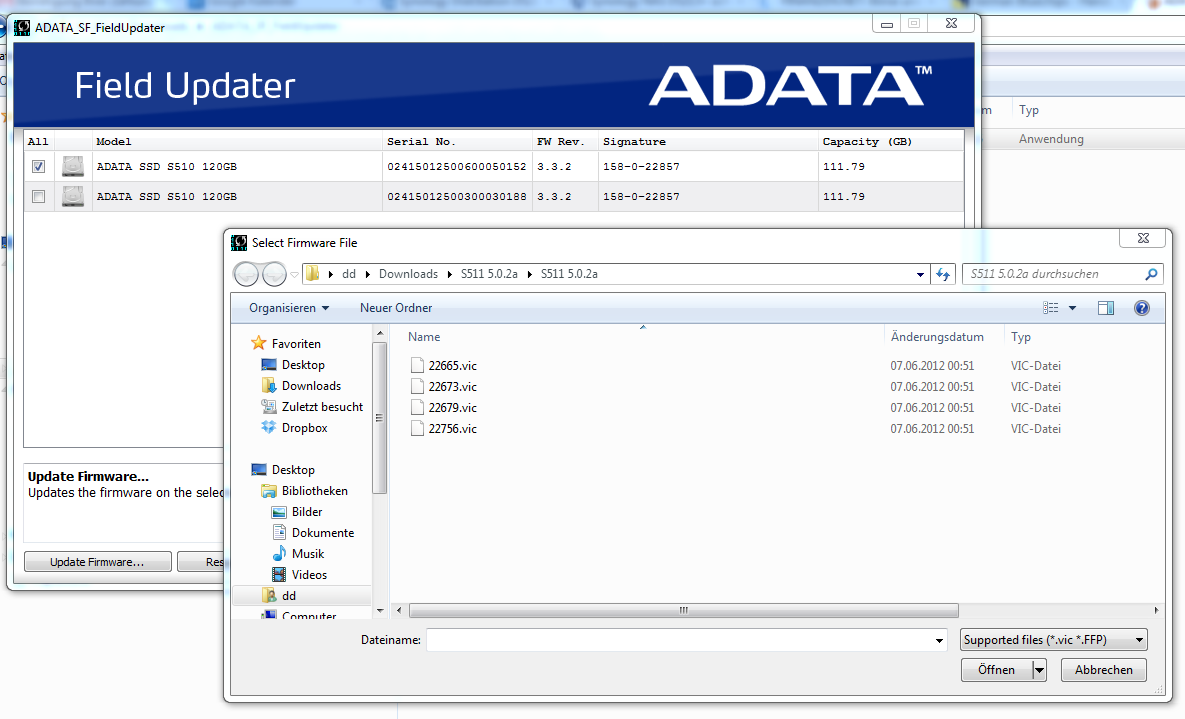1185x719 pixels.
Task: Open the view options dropdown arrow
Action: pyautogui.click(x=1072, y=308)
